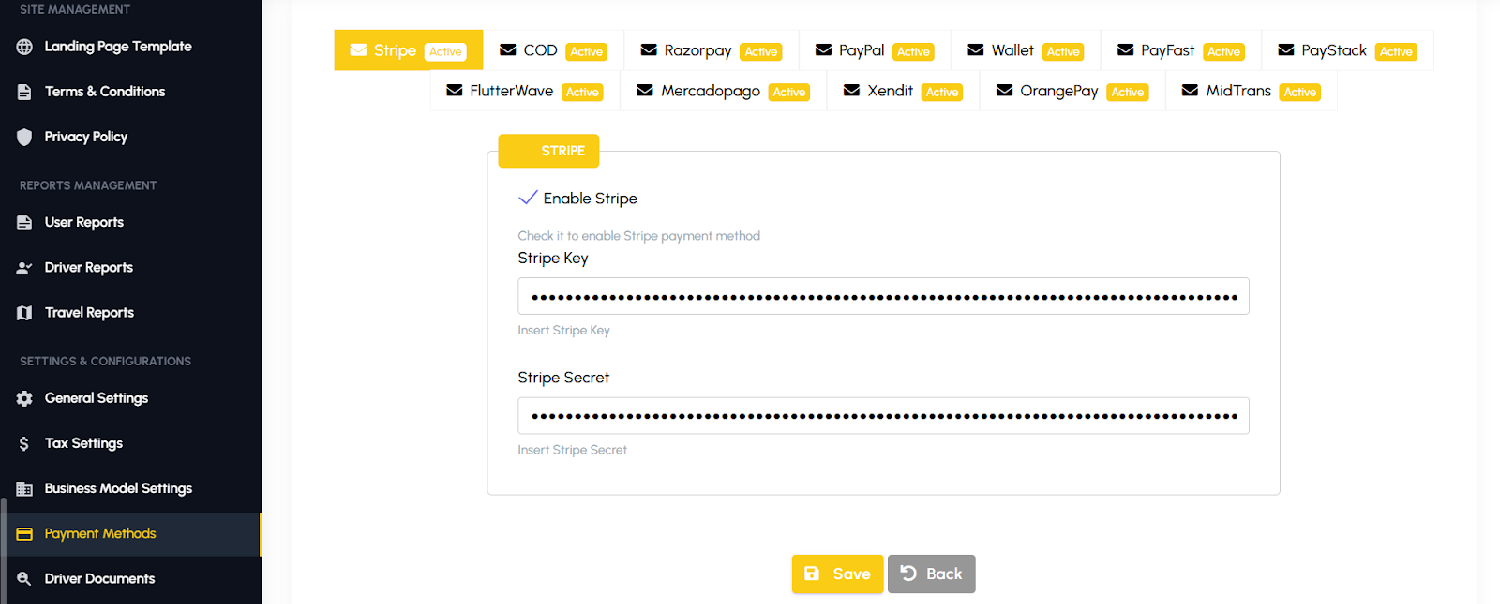Viewport: 1500px width, 604px height.
Task: Click the envelope icon beside MidTrans
Action: [1189, 90]
